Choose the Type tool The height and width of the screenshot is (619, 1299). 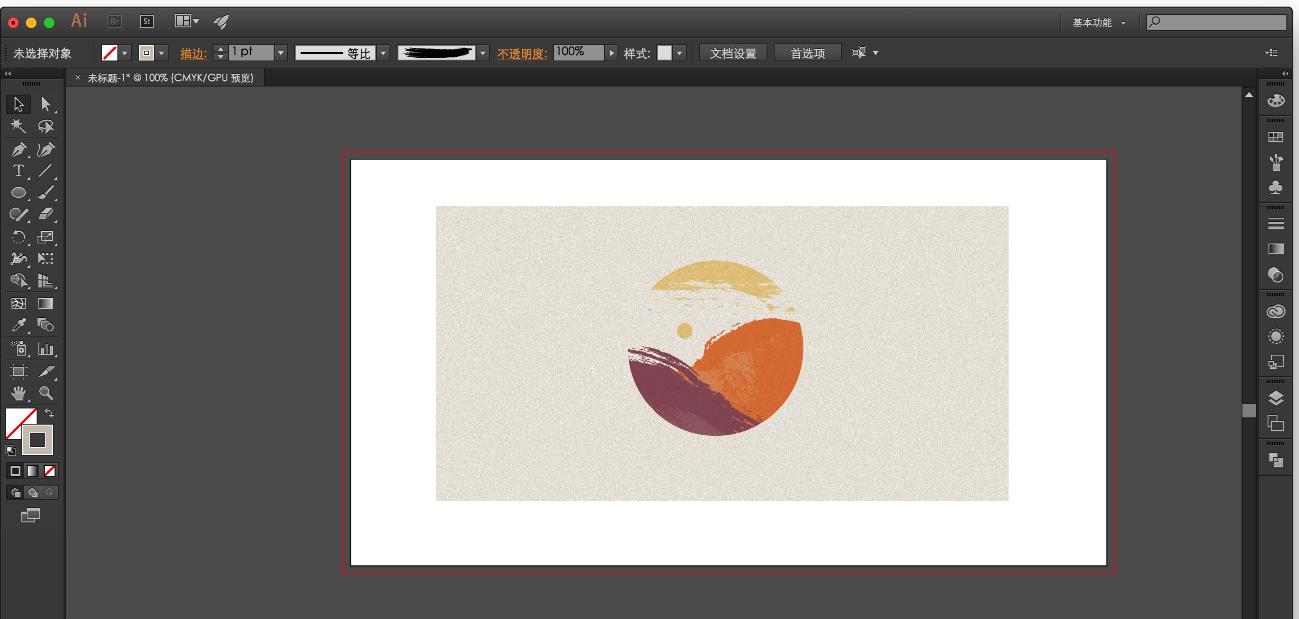tap(18, 170)
